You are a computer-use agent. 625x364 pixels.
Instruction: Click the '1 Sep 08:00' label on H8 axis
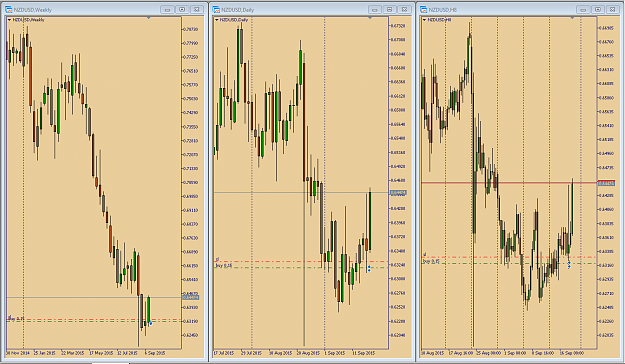pos(515,353)
